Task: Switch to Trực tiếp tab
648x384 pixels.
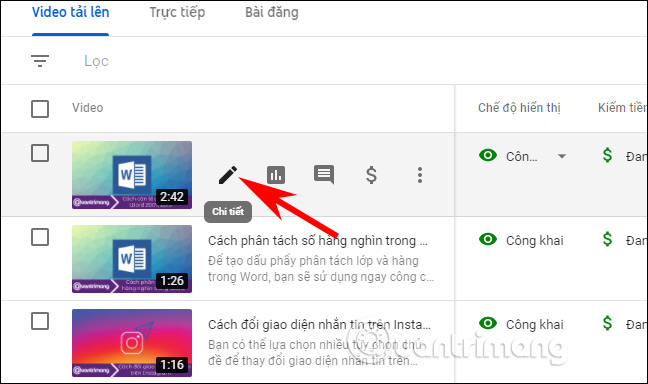Action: 177,12
